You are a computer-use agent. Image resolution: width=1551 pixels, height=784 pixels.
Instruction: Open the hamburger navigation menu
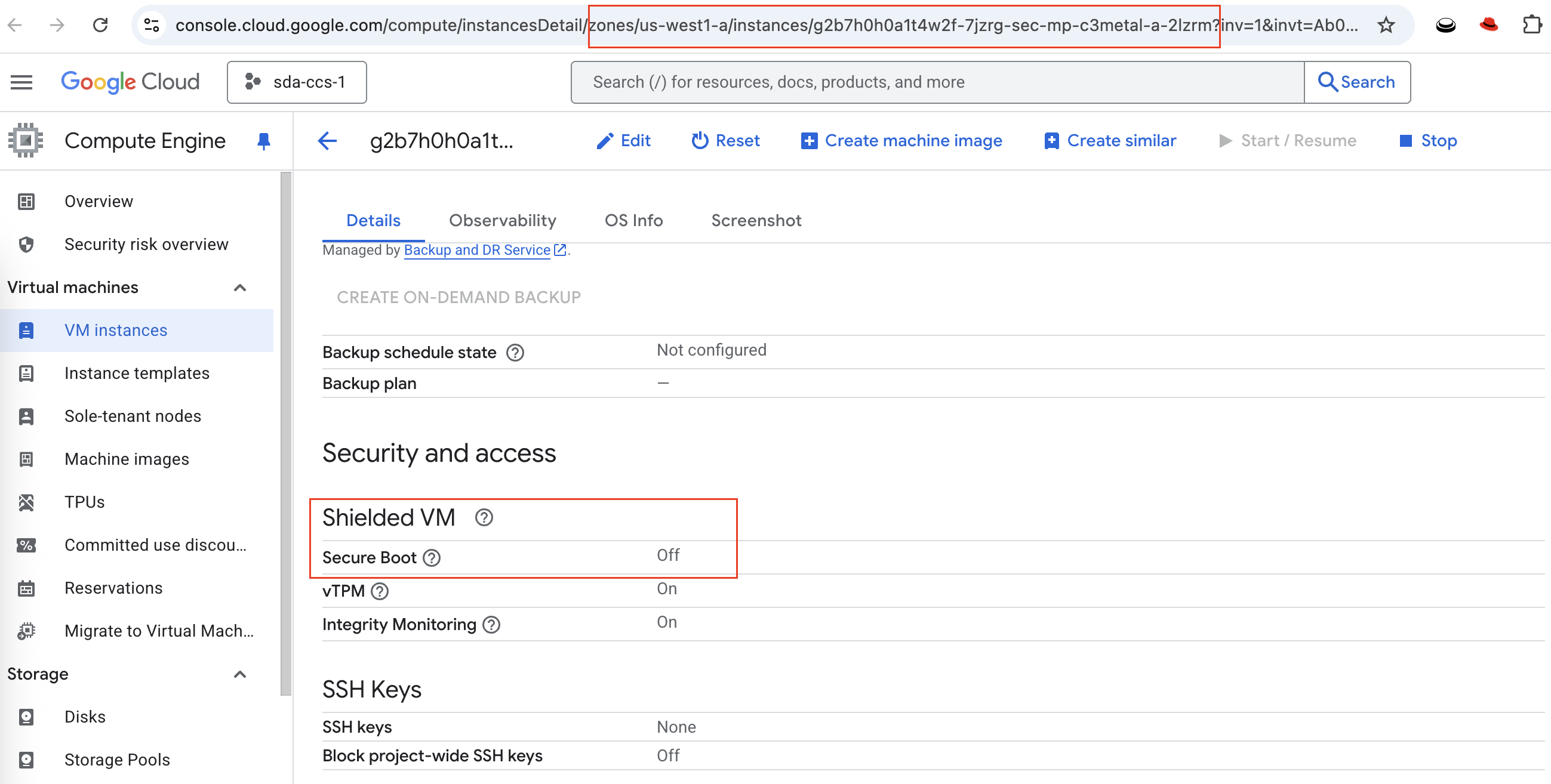pos(21,82)
